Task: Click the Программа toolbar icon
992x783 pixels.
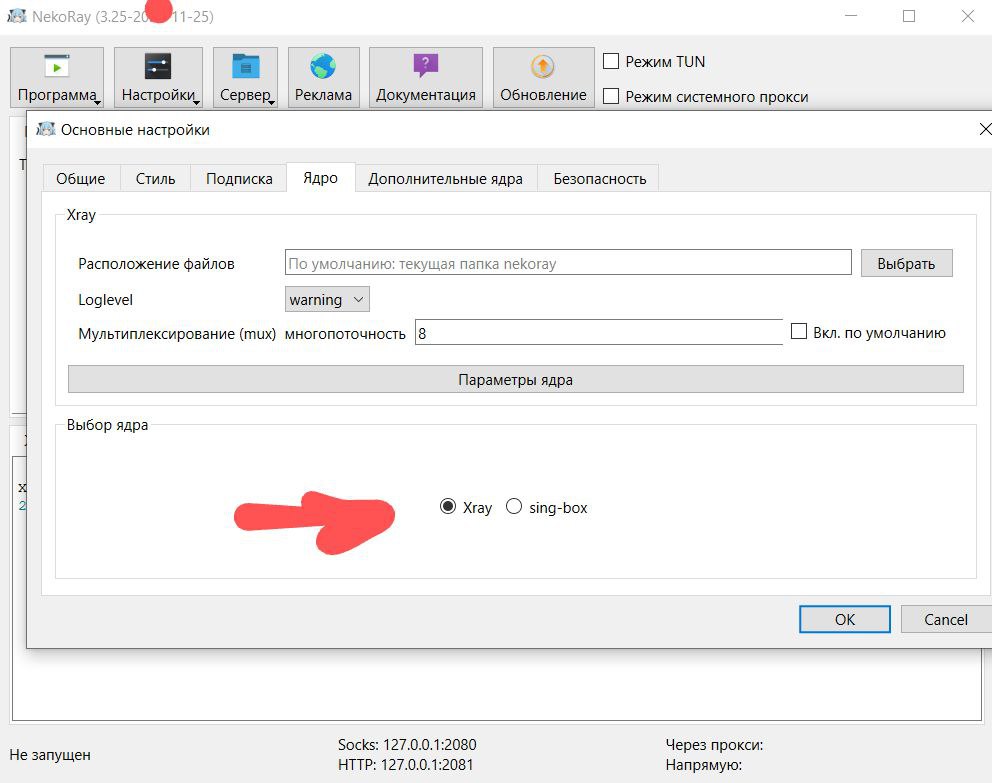Action: coord(57,67)
